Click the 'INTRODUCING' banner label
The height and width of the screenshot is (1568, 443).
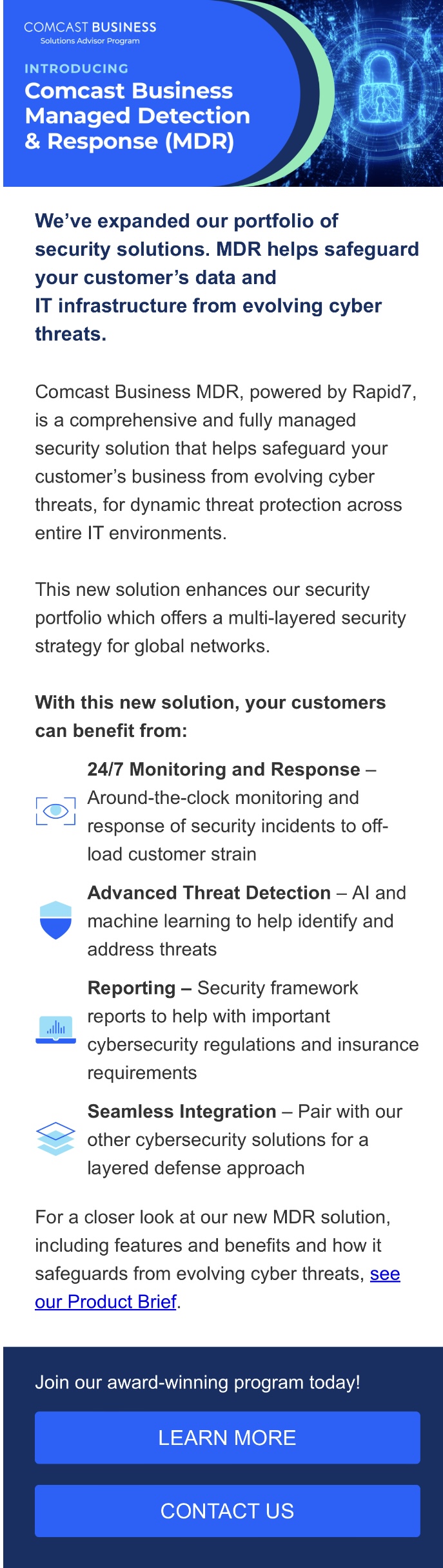76,68
